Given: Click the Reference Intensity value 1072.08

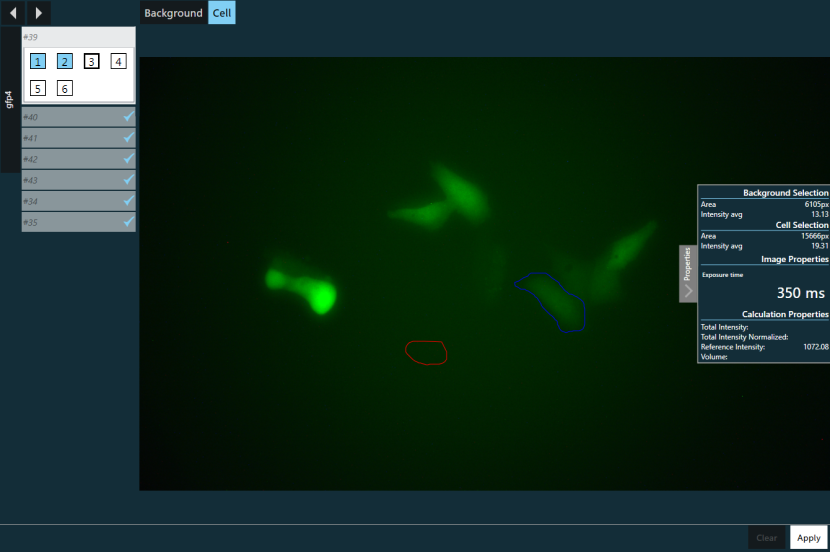Looking at the screenshot, I should click(x=815, y=347).
